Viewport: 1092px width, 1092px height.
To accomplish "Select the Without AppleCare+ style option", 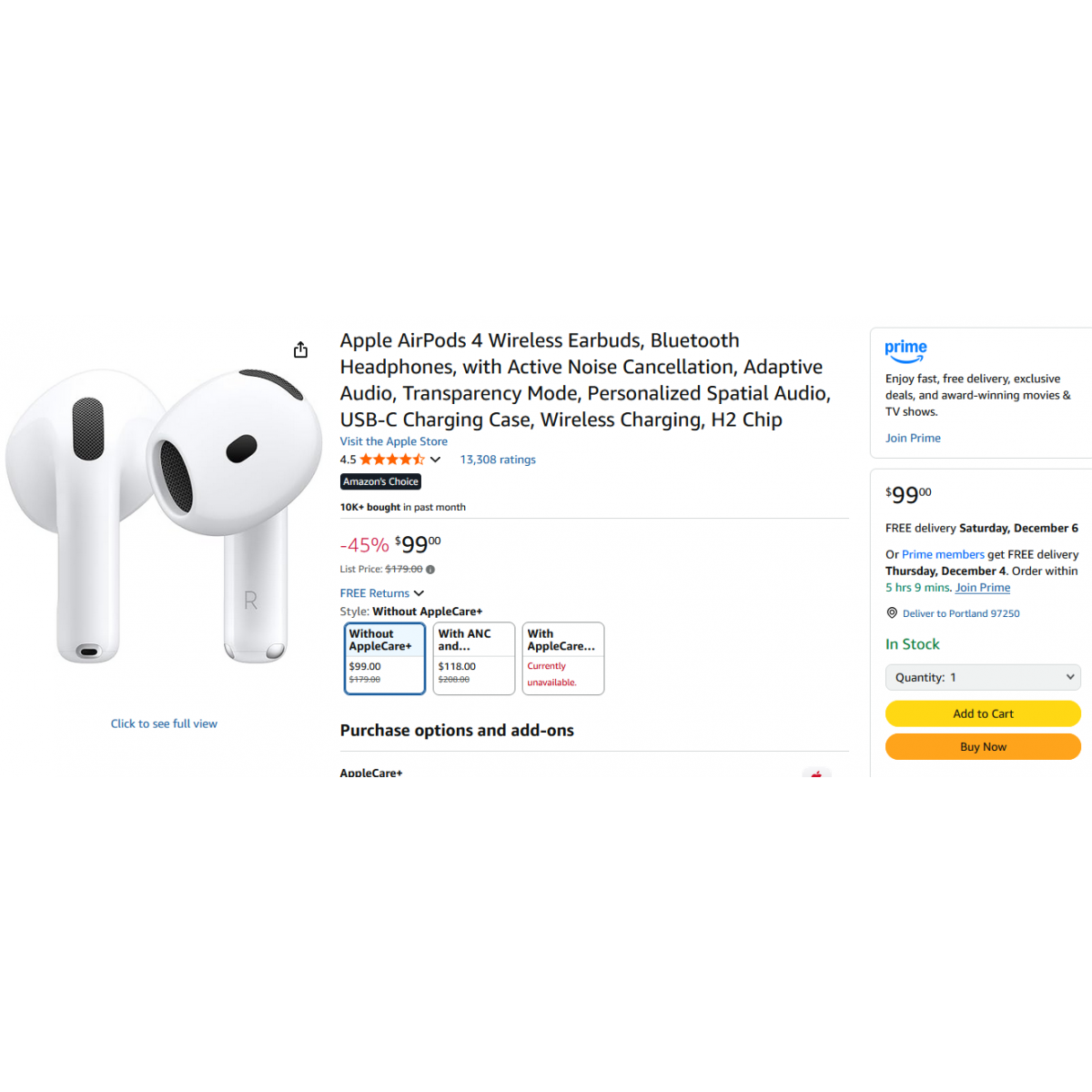I will [385, 658].
